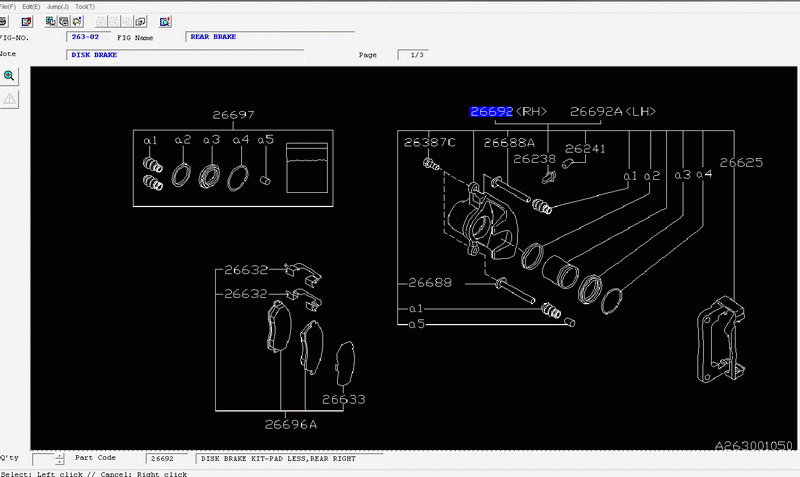Click part number 26696A brake pad label

[x=290, y=424]
